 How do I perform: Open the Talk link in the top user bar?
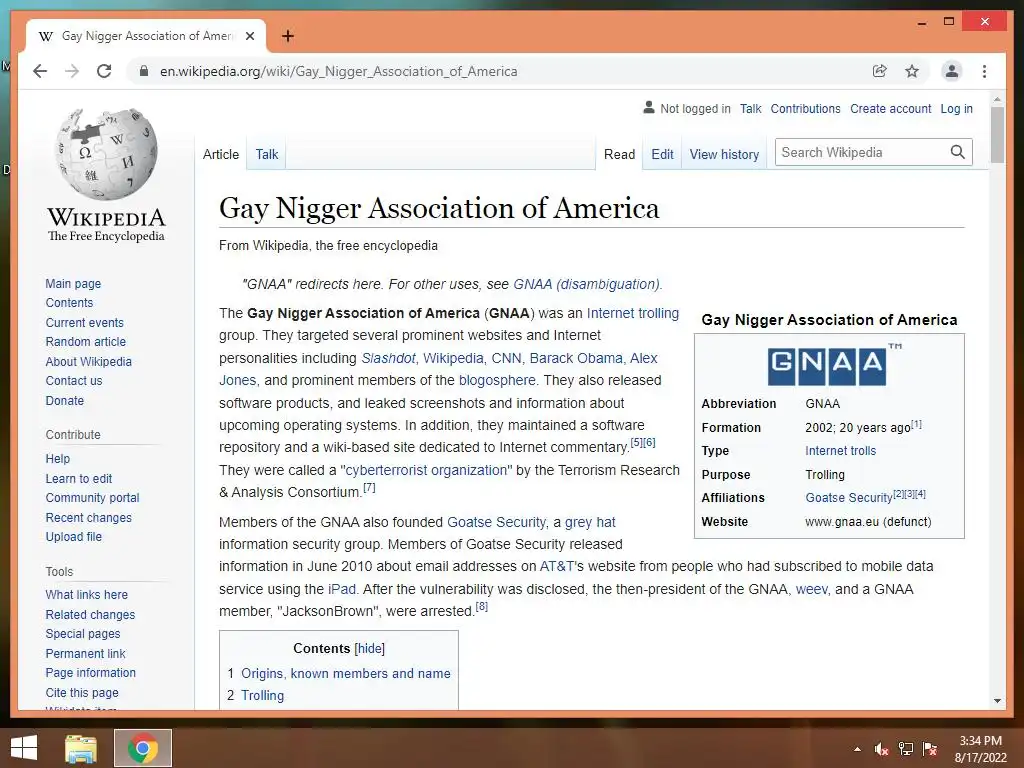[750, 108]
